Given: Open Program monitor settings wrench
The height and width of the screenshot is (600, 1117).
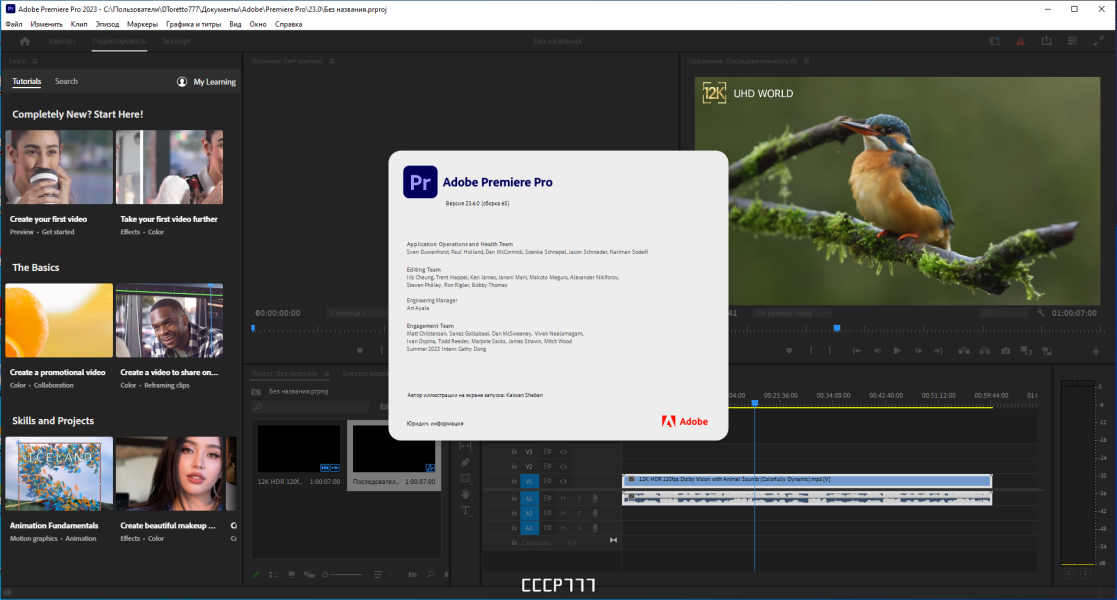Looking at the screenshot, I should (x=1041, y=313).
